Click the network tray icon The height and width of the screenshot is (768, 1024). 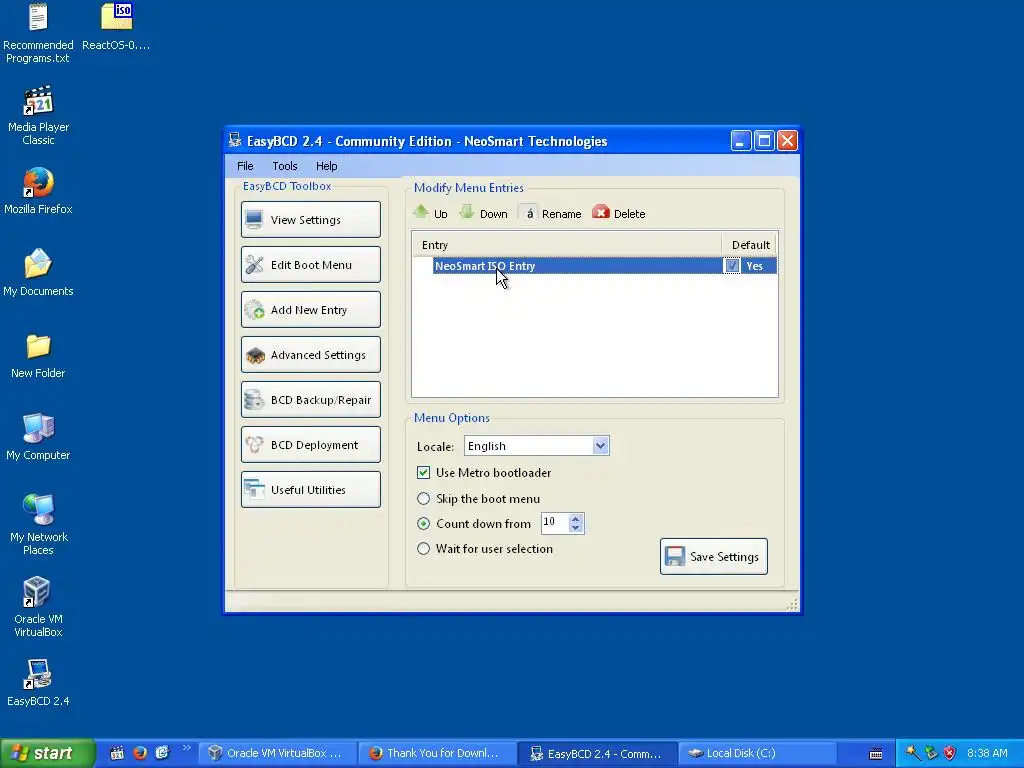pyautogui.click(x=932, y=753)
